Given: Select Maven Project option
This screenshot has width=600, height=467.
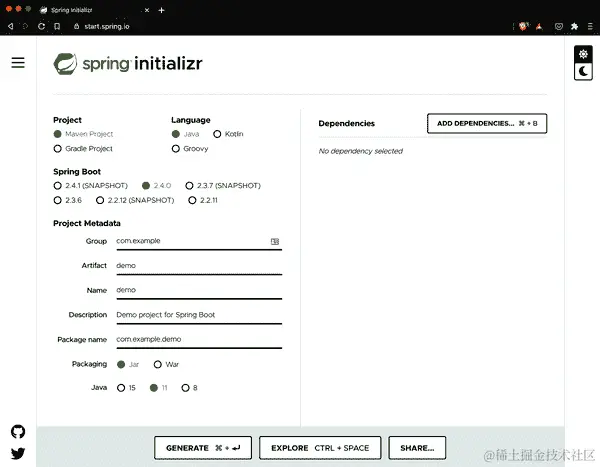Looking at the screenshot, I should [83, 134].
